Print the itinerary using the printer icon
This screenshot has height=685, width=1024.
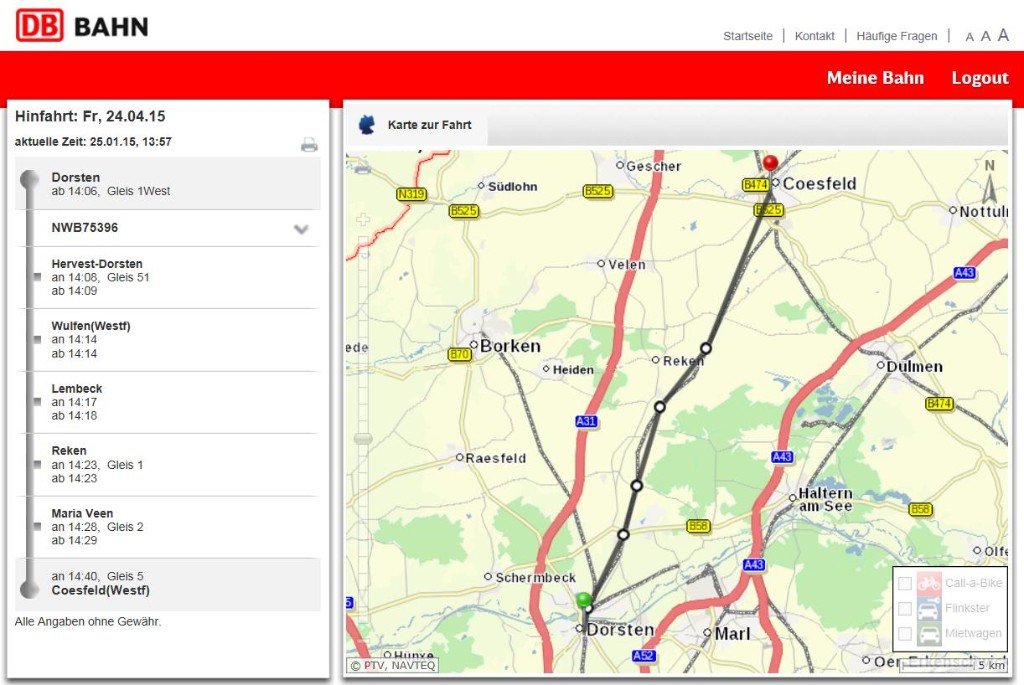pyautogui.click(x=309, y=144)
